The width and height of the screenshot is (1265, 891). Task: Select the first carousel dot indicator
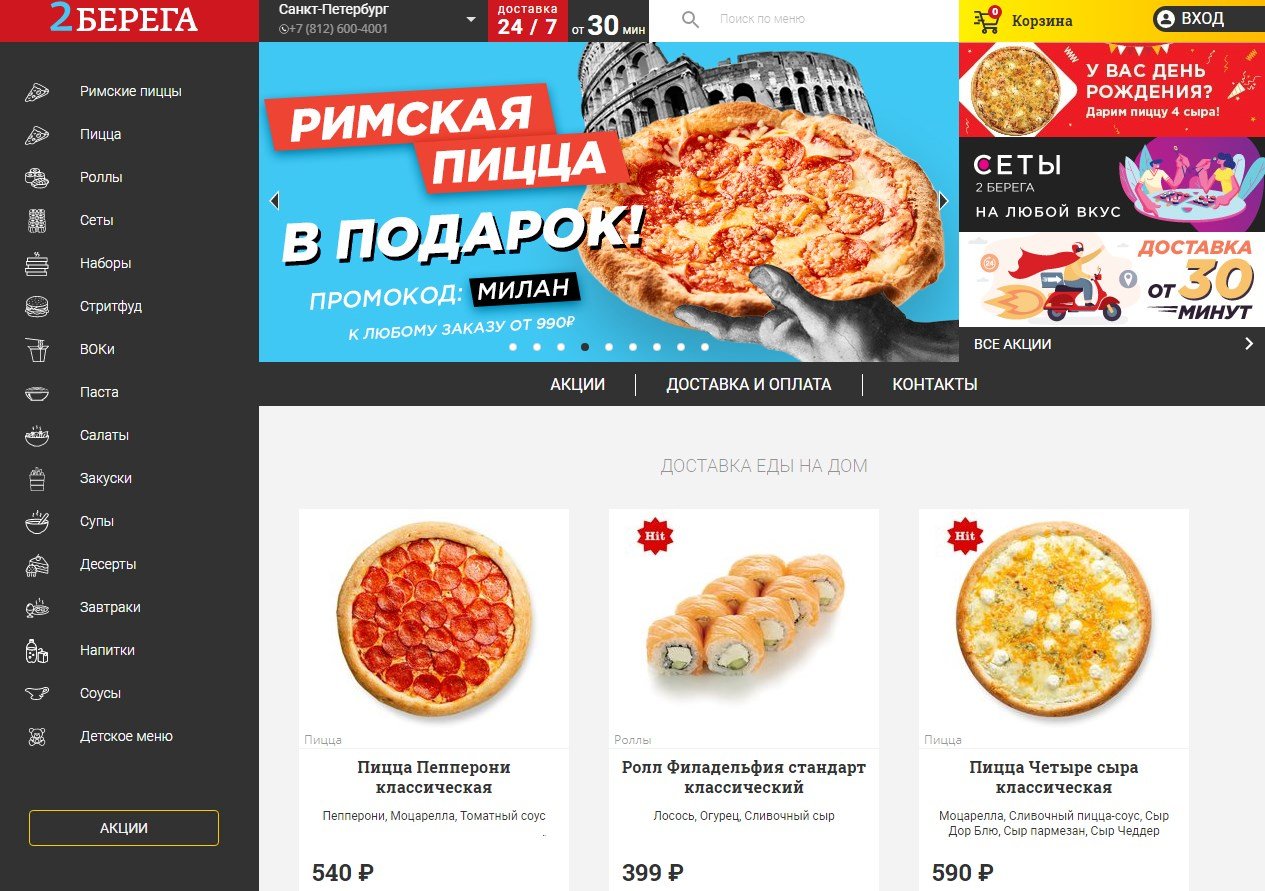[513, 347]
